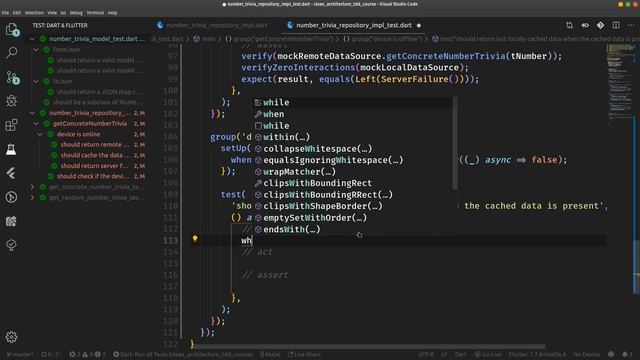Open the editor More Actions ellipsis
The image size is (640, 360).
click(631, 25)
